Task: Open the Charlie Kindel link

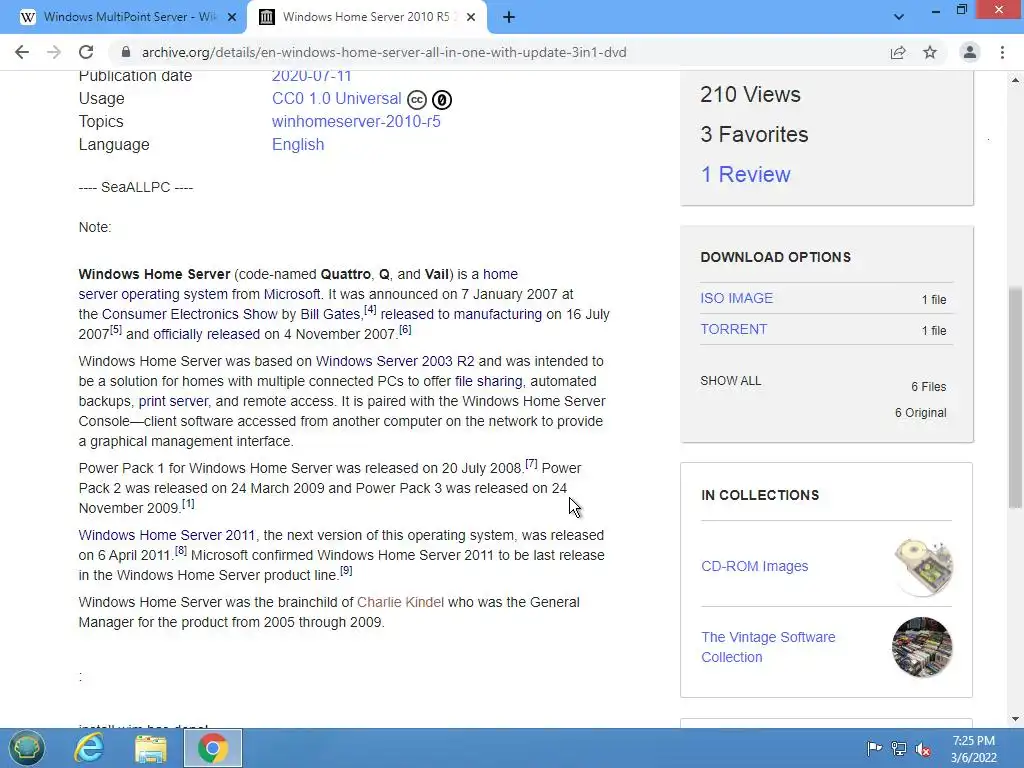Action: [x=400, y=602]
